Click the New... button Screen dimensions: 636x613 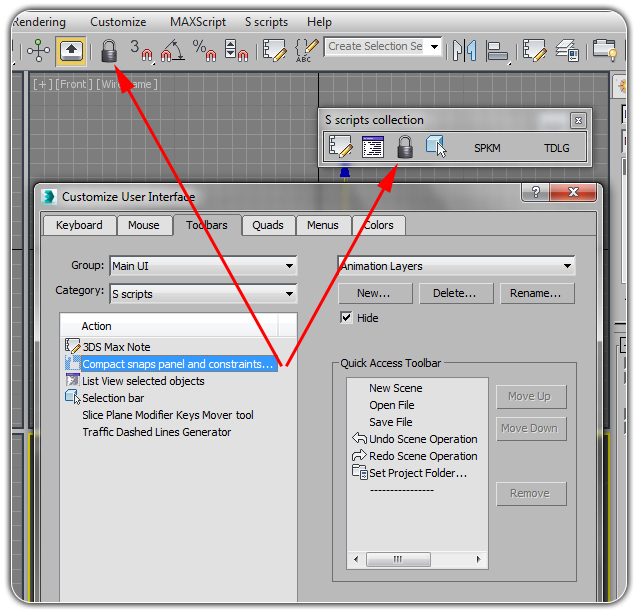(x=375, y=293)
